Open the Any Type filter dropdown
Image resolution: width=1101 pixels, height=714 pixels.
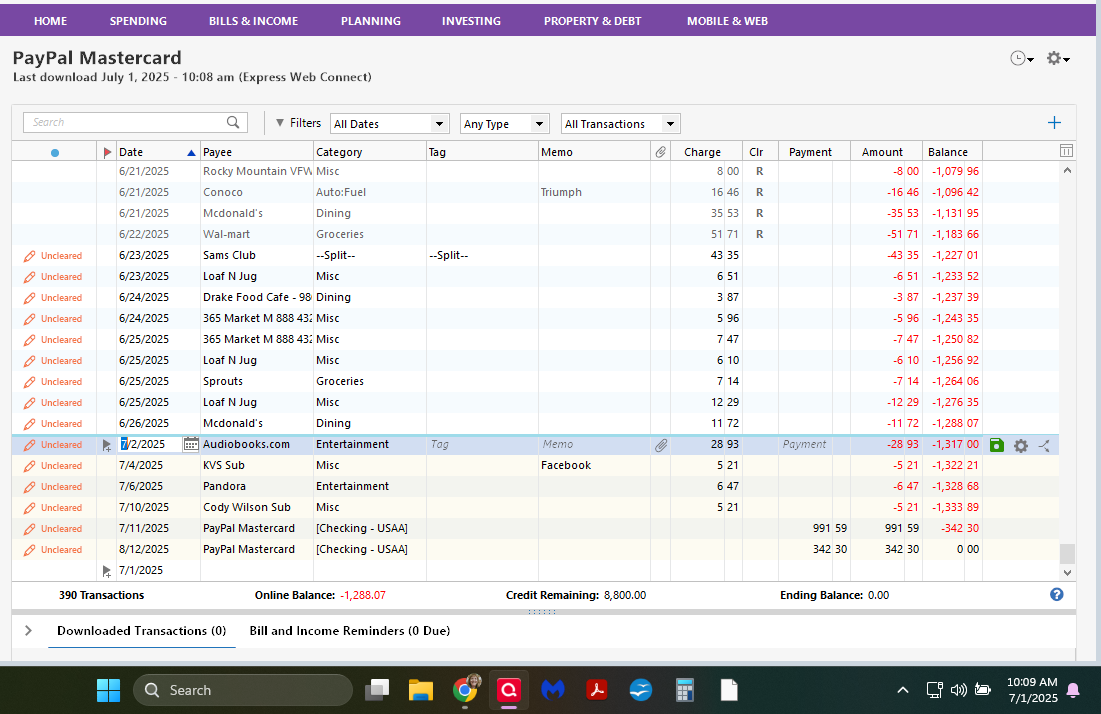(x=539, y=124)
